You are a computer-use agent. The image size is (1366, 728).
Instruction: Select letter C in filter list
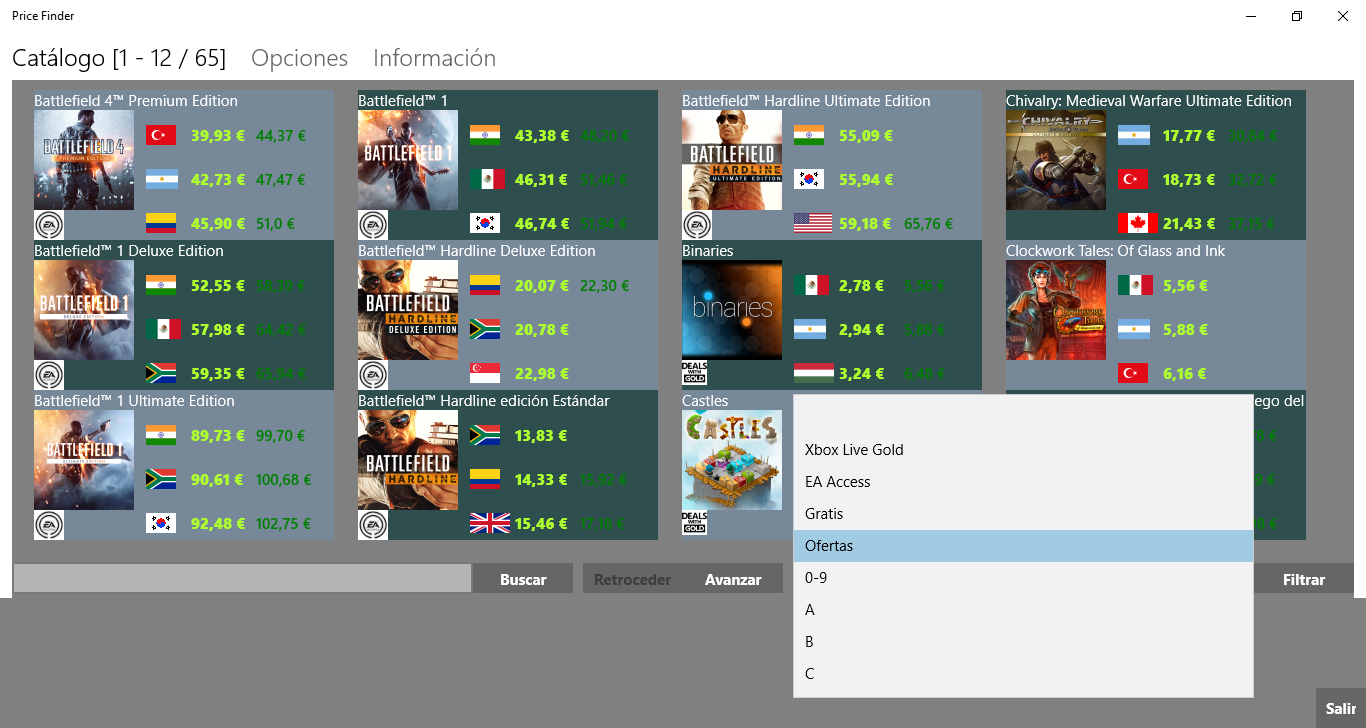tap(1023, 674)
